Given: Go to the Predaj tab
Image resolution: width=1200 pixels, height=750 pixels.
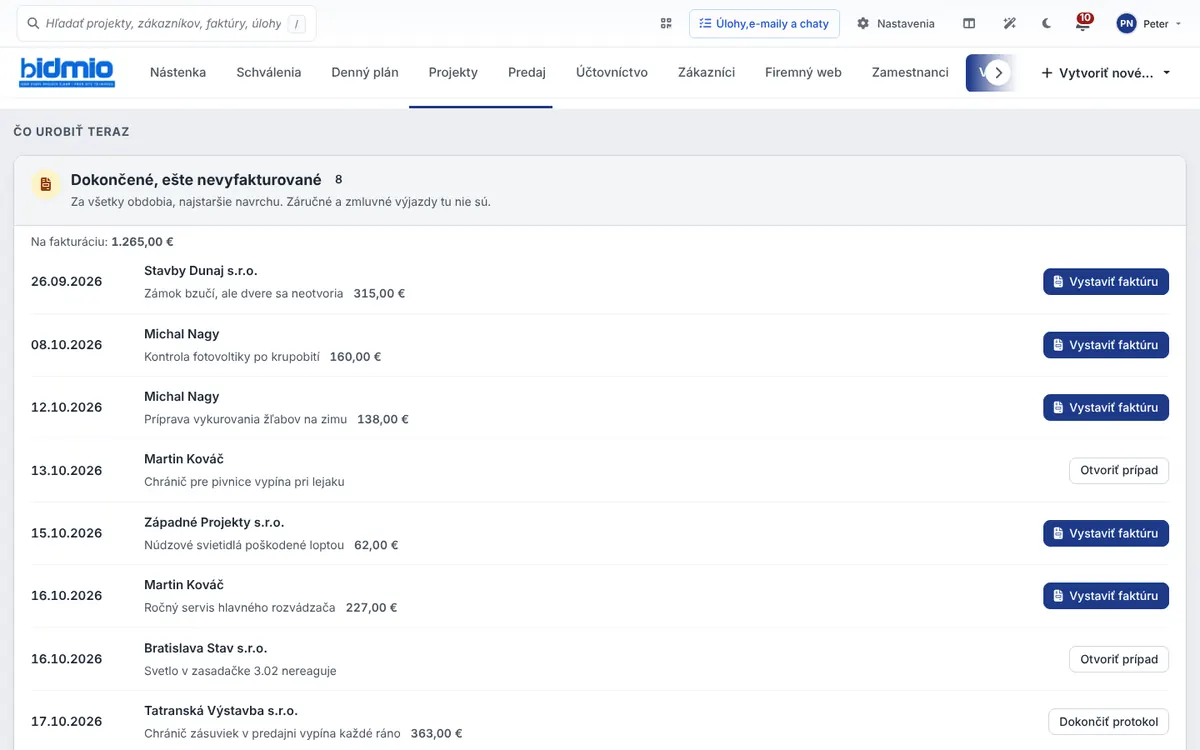Looking at the screenshot, I should (x=527, y=72).
